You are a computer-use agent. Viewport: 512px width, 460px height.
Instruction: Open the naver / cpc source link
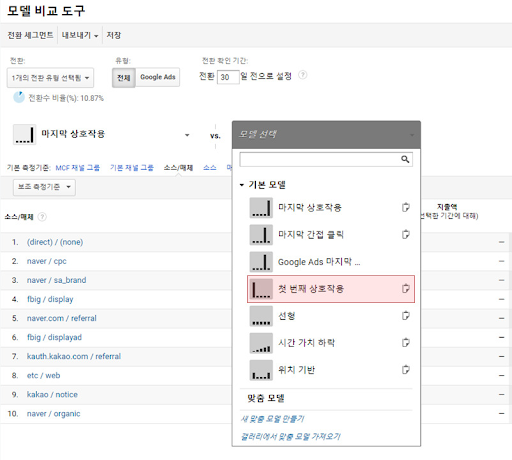click(47, 261)
